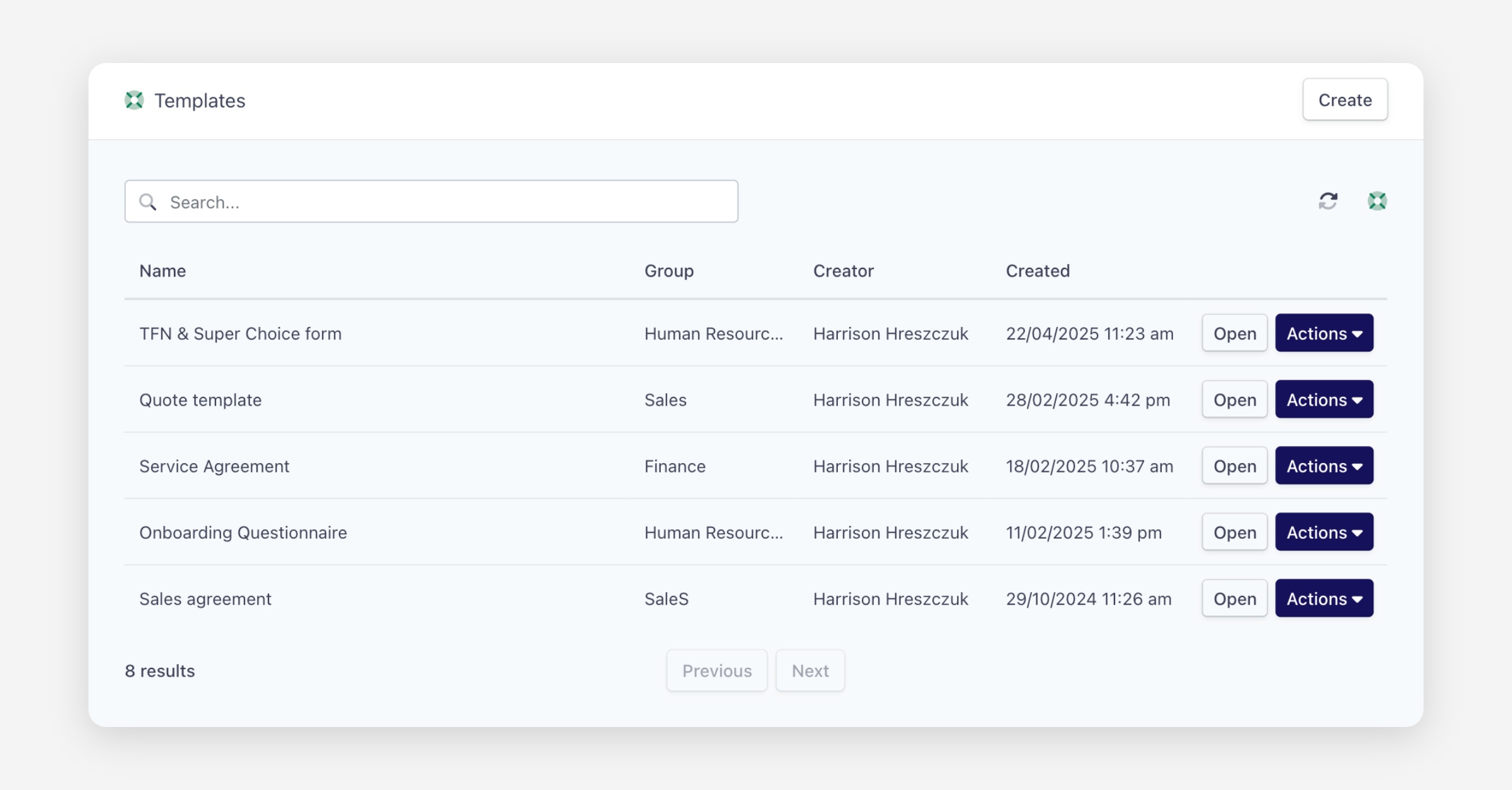Open the TFN & Super Choice form template
Viewport: 1512px width, 790px height.
click(1234, 333)
